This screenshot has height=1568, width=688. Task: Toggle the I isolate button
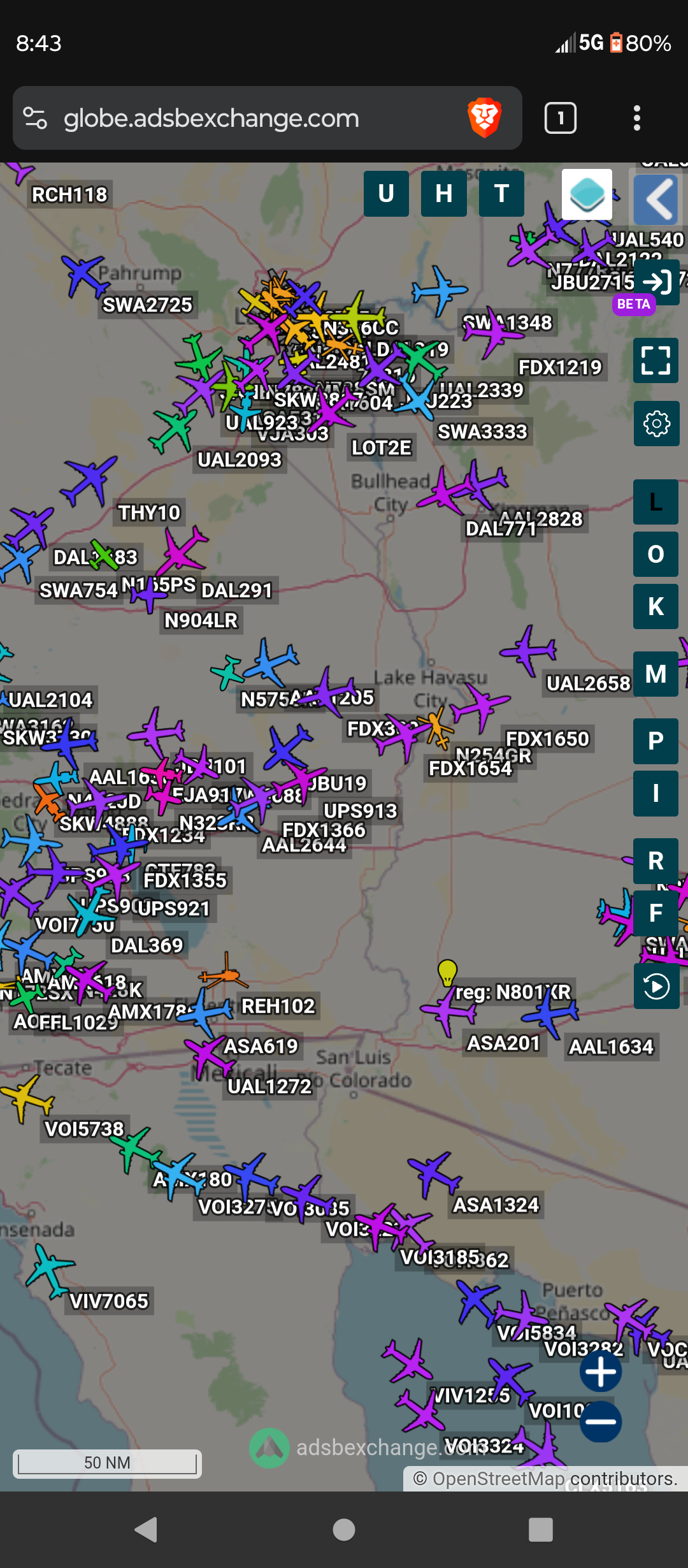point(656,794)
